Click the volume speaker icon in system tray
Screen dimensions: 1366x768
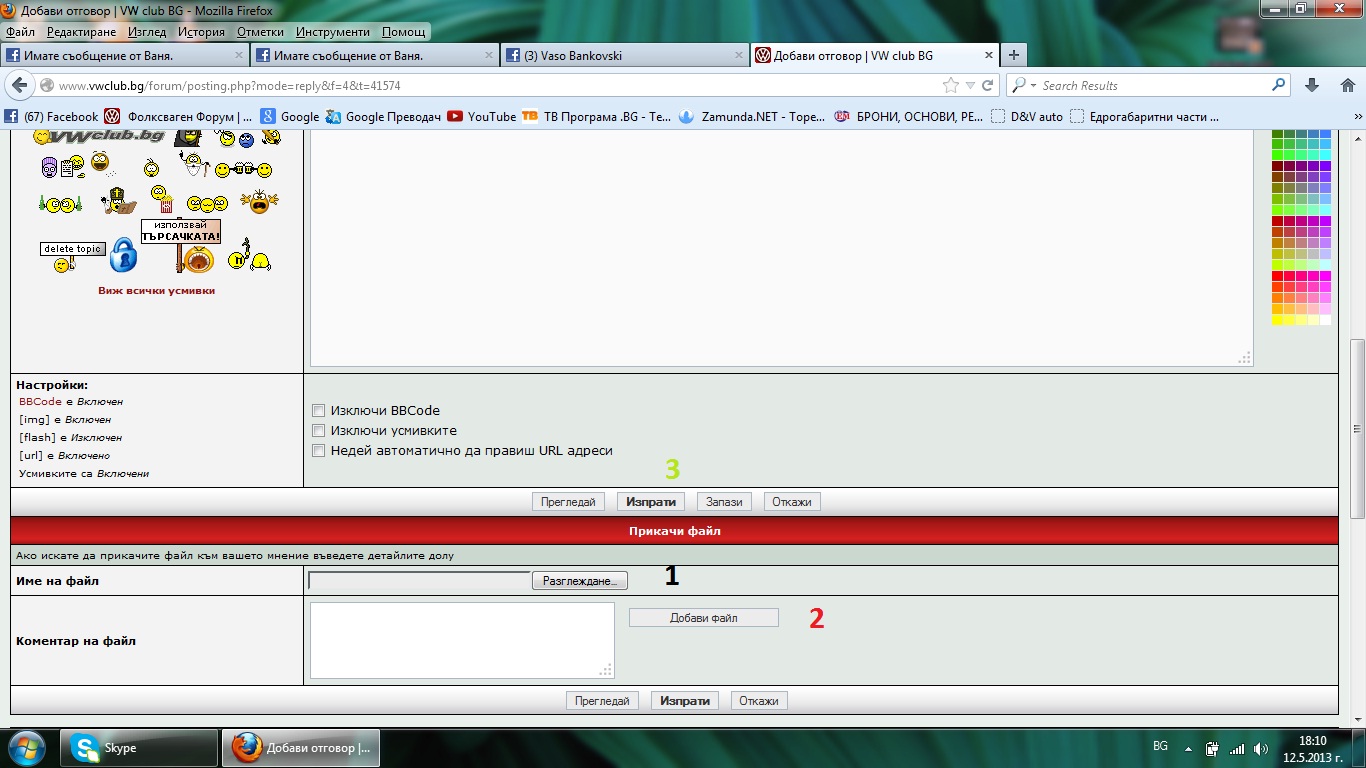click(x=1261, y=748)
